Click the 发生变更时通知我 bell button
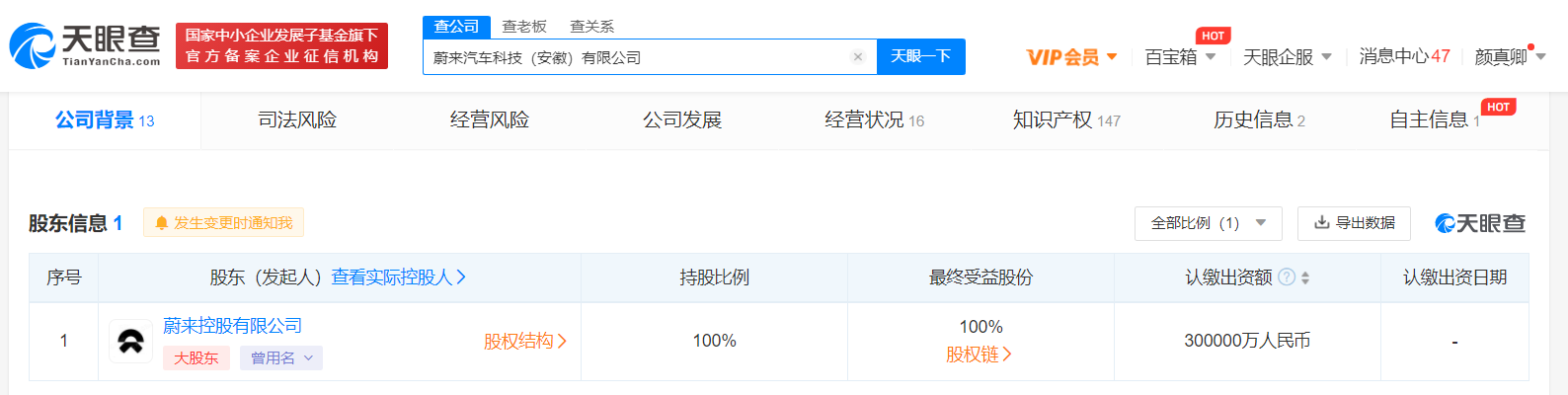The width and height of the screenshot is (1568, 395). [x=223, y=223]
